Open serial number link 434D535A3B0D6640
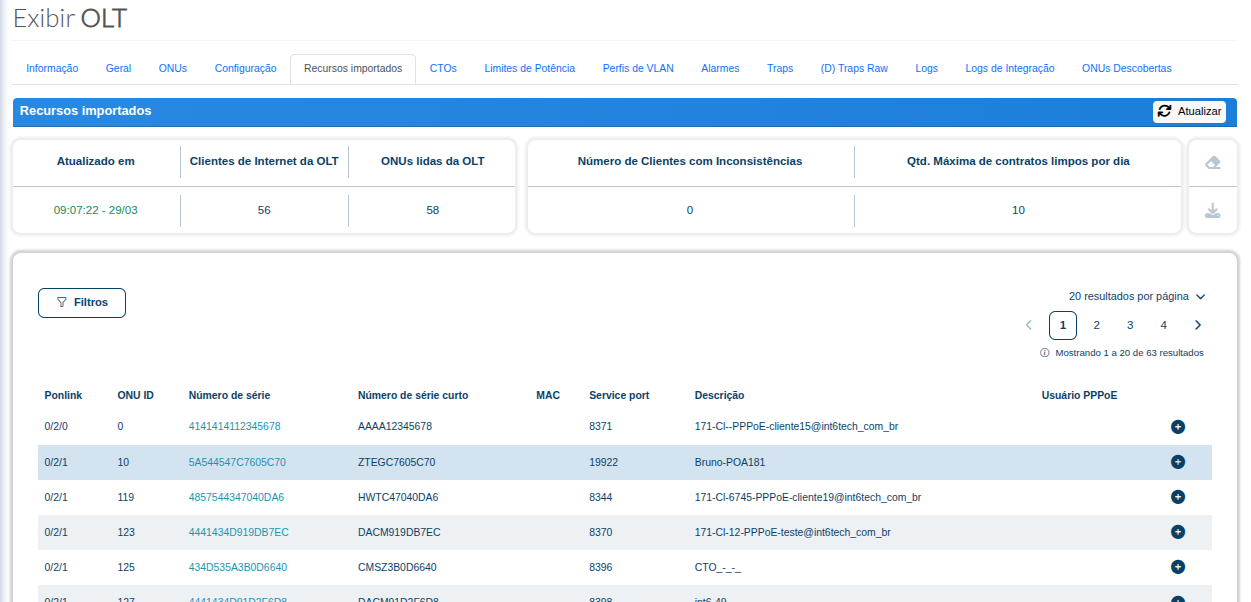 point(238,567)
